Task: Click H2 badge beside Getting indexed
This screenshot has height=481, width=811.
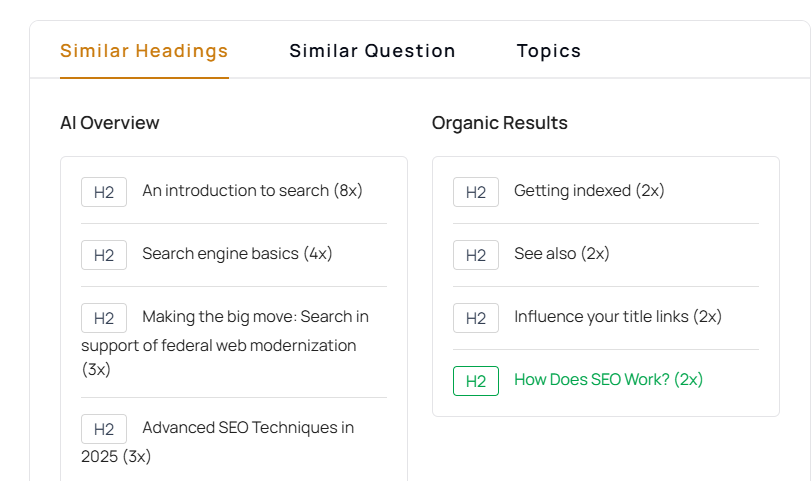Action: coord(476,192)
